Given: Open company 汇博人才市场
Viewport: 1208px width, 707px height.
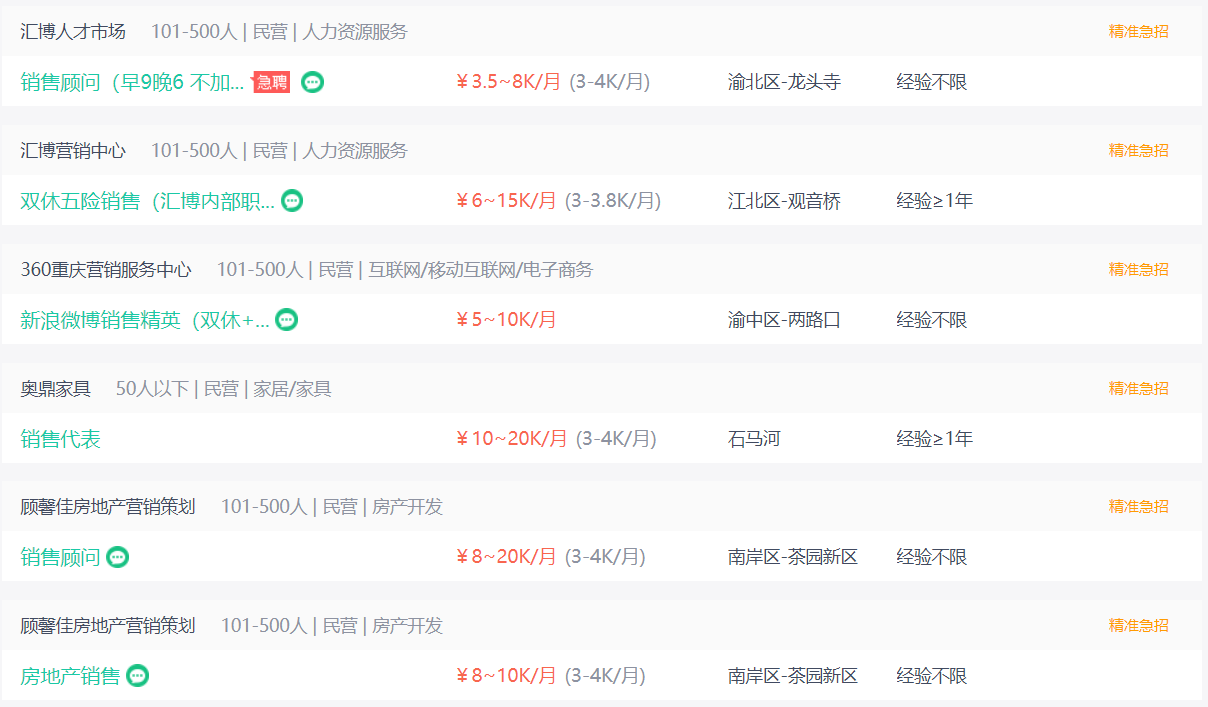Looking at the screenshot, I should (x=73, y=32).
